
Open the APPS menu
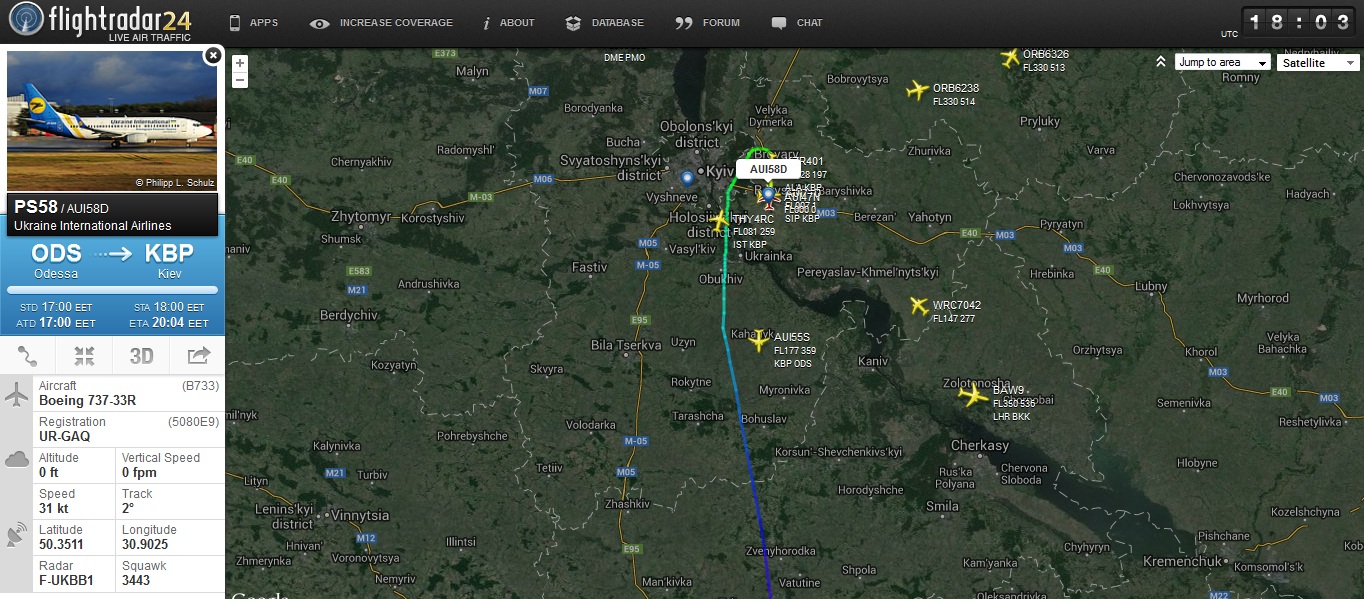[x=253, y=22]
